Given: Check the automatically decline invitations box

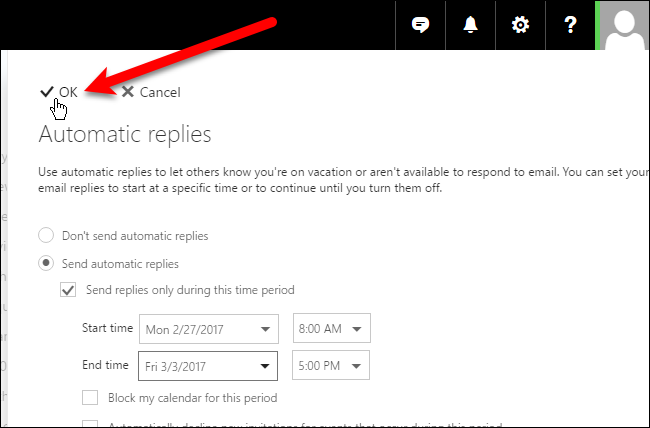Looking at the screenshot, I should click(90, 424).
